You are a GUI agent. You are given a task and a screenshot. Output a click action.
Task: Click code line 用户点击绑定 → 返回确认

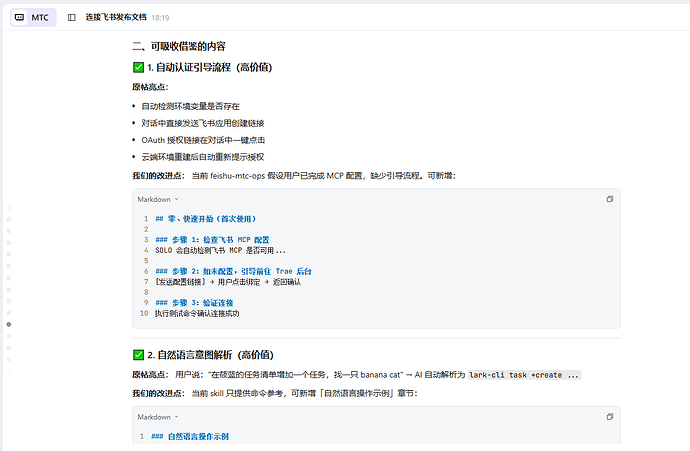tap(228, 282)
